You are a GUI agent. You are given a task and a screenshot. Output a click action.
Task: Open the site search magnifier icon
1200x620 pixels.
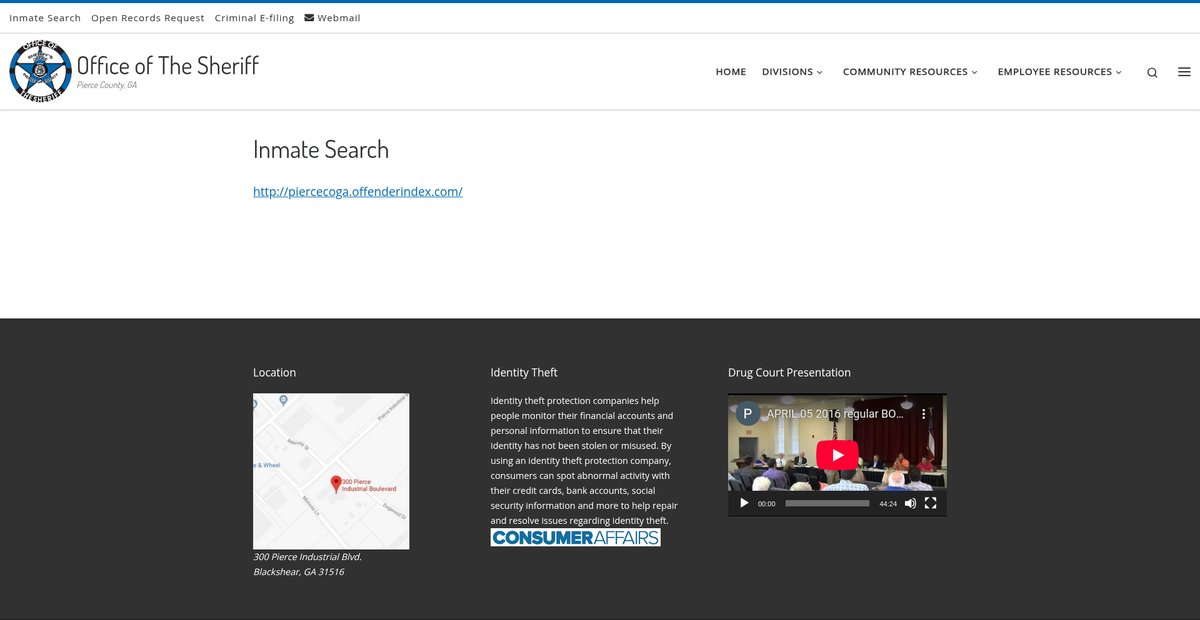1152,72
